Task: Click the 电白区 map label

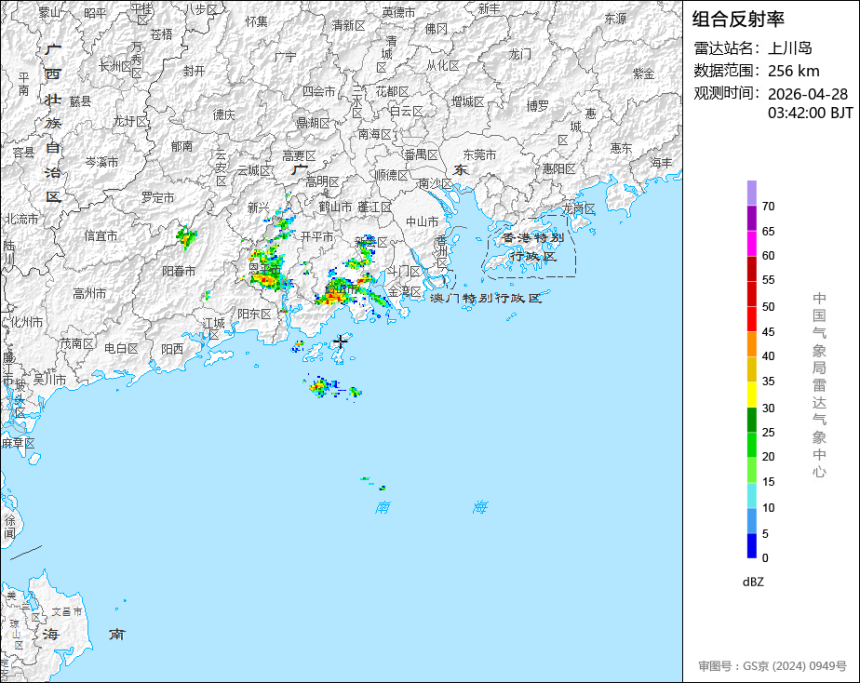Action: [x=121, y=348]
